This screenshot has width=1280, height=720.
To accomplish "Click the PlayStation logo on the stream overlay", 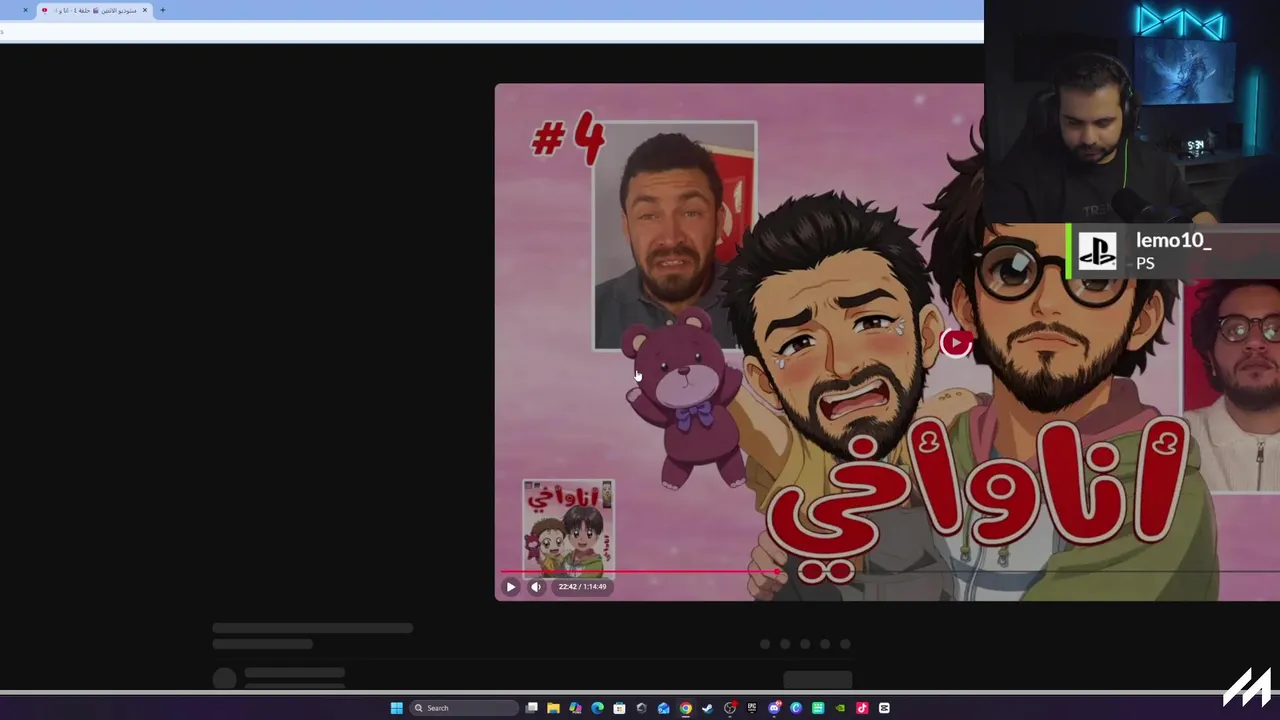I will point(1097,251).
